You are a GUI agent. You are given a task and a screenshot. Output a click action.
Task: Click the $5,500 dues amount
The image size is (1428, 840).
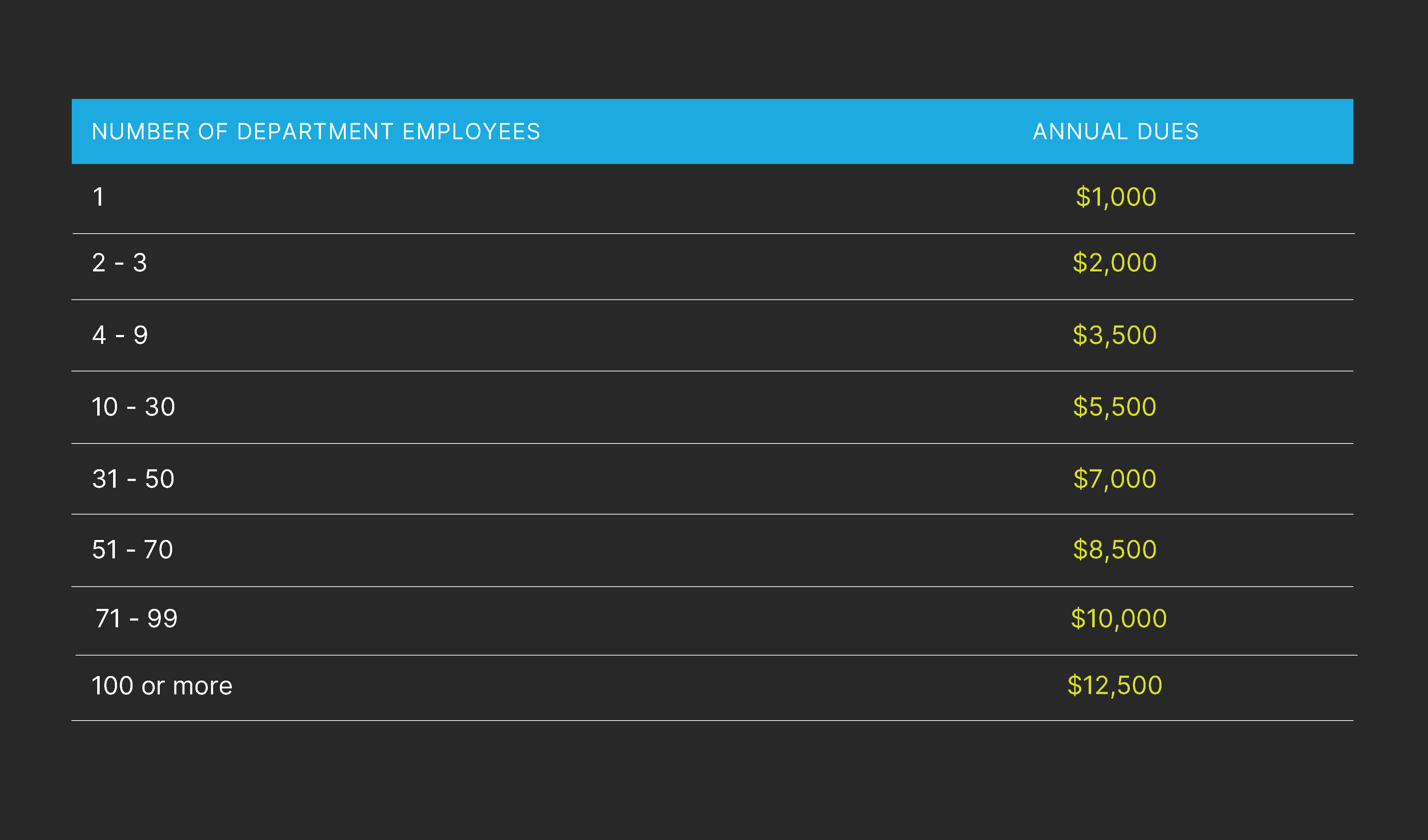[1114, 407]
